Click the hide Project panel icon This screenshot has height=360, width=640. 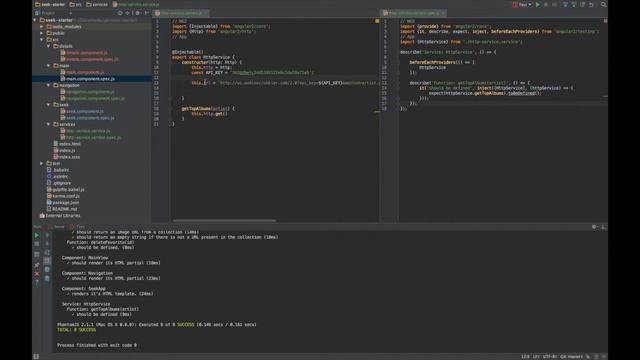(147, 13)
